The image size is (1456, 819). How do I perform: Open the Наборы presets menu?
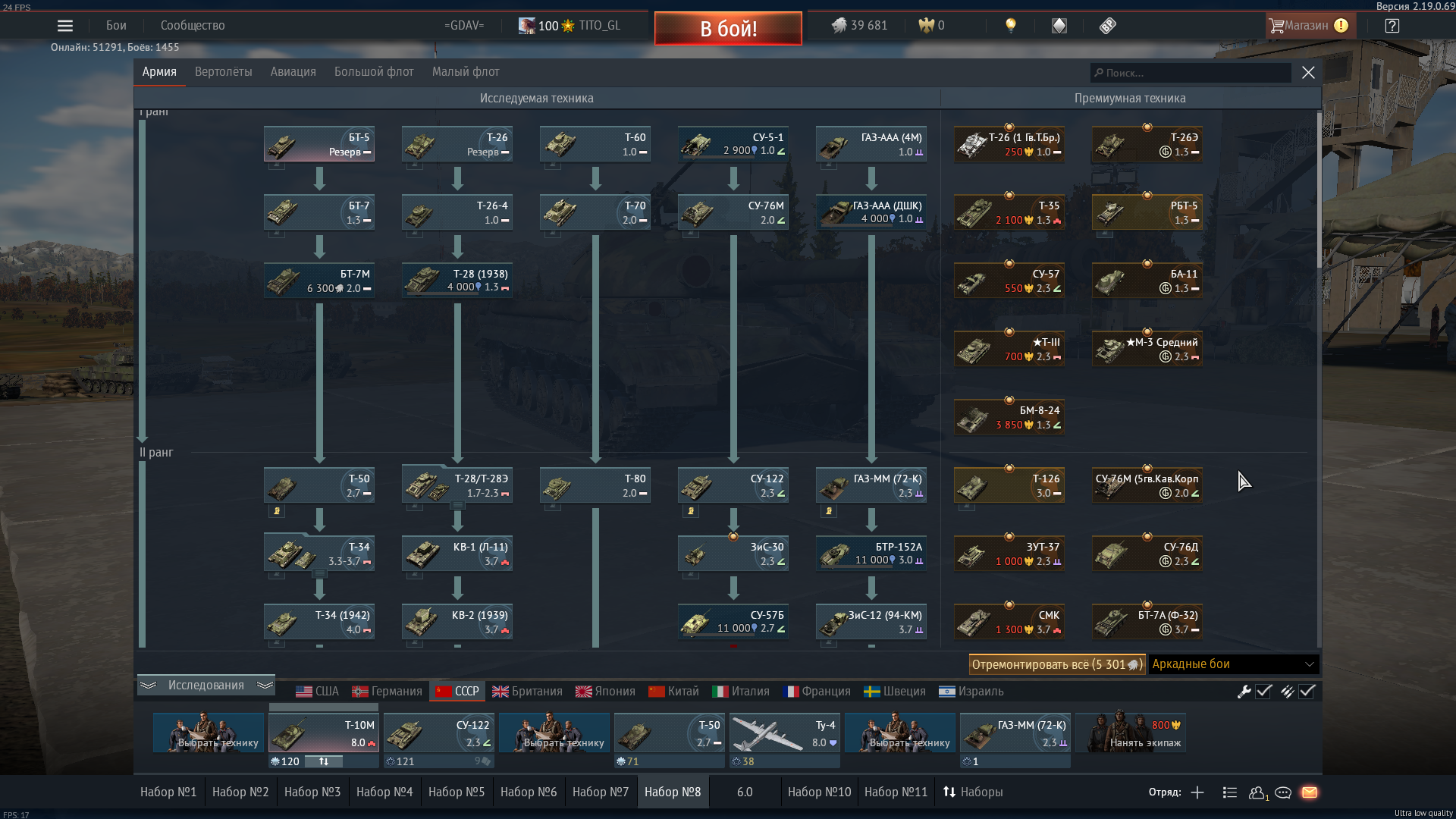973,792
